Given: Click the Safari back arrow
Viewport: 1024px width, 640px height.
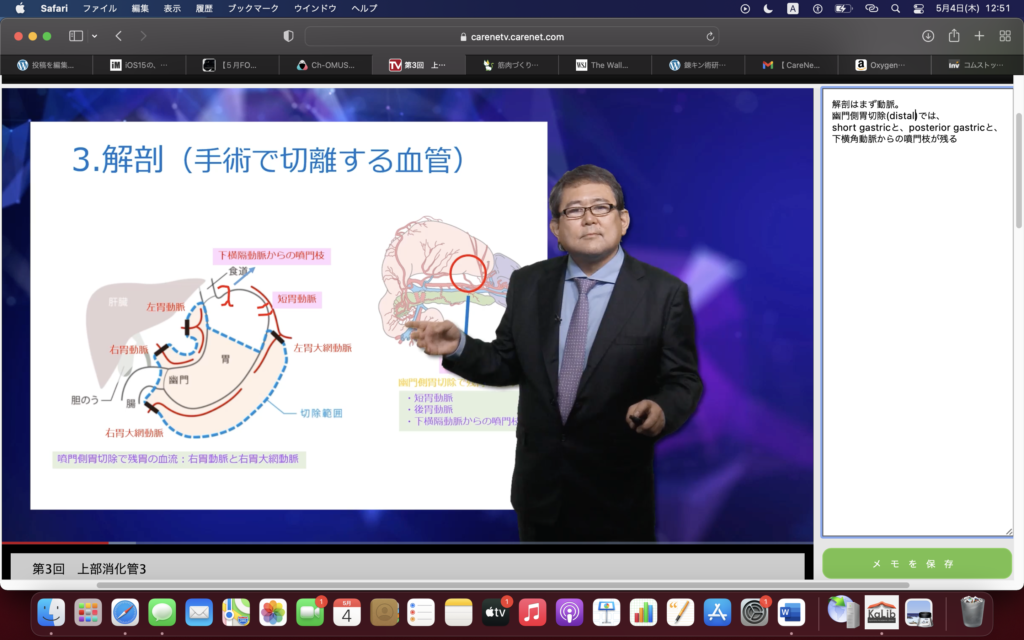Looking at the screenshot, I should 118,36.
